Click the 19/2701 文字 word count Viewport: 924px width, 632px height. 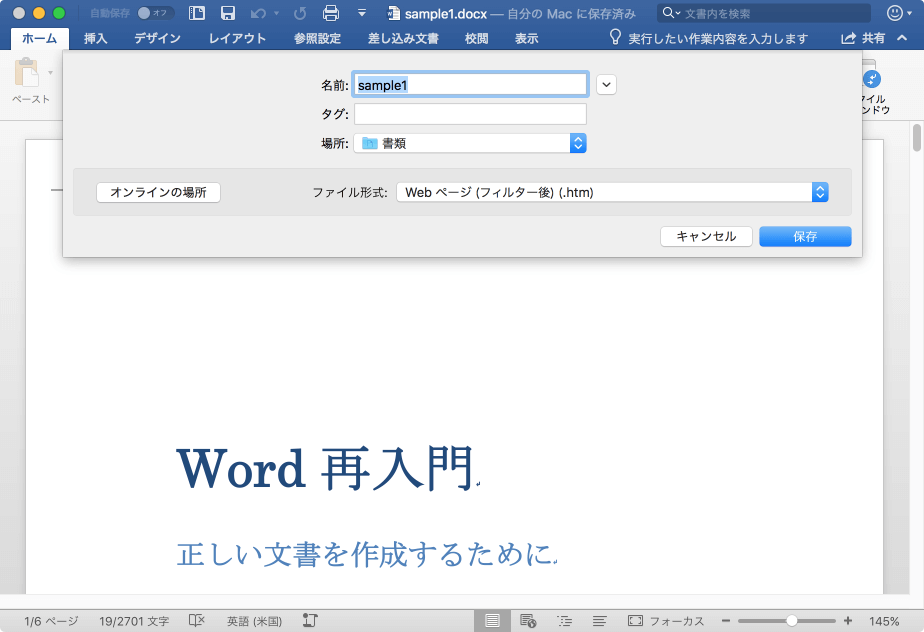tap(134, 621)
